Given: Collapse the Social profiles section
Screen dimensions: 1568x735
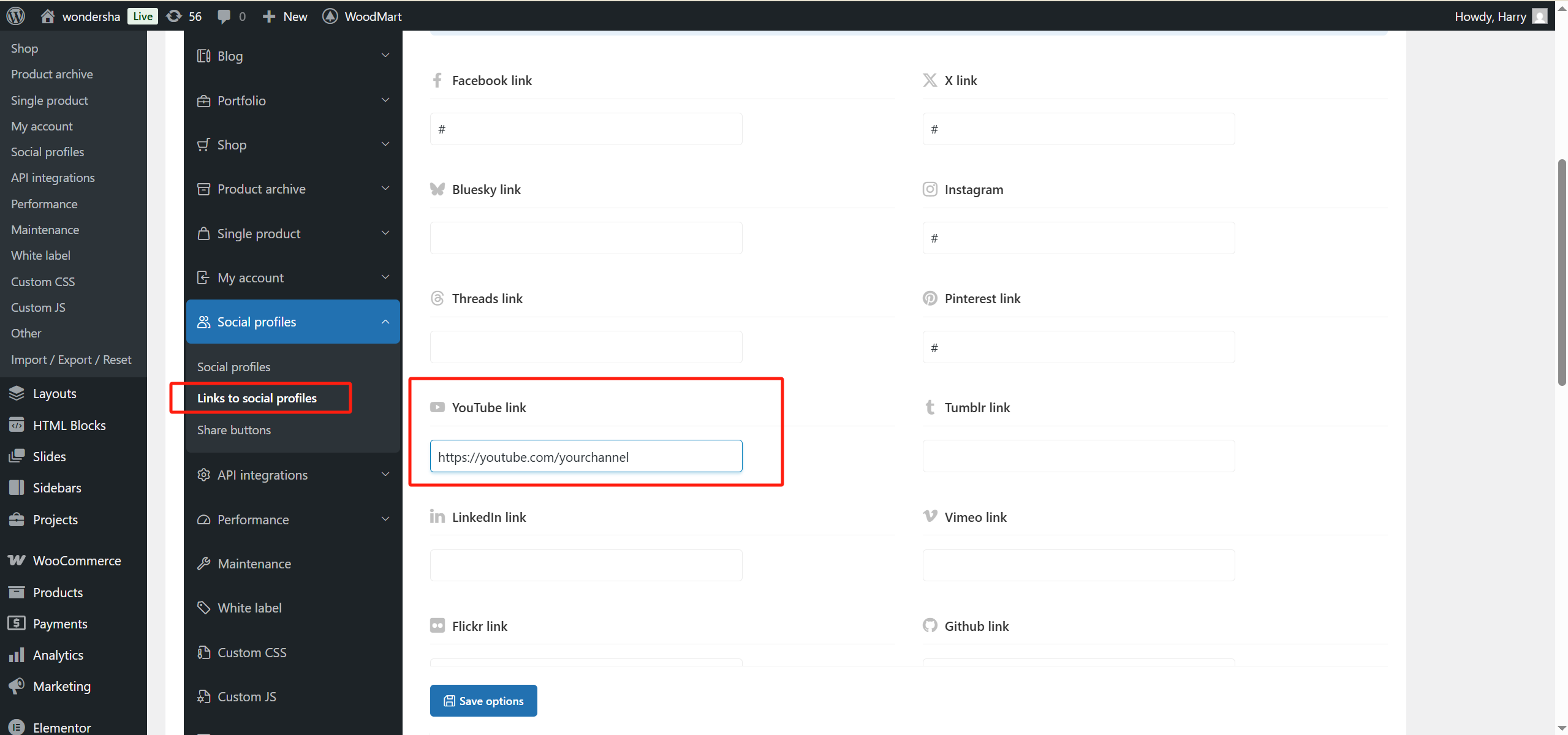Looking at the screenshot, I should (385, 322).
